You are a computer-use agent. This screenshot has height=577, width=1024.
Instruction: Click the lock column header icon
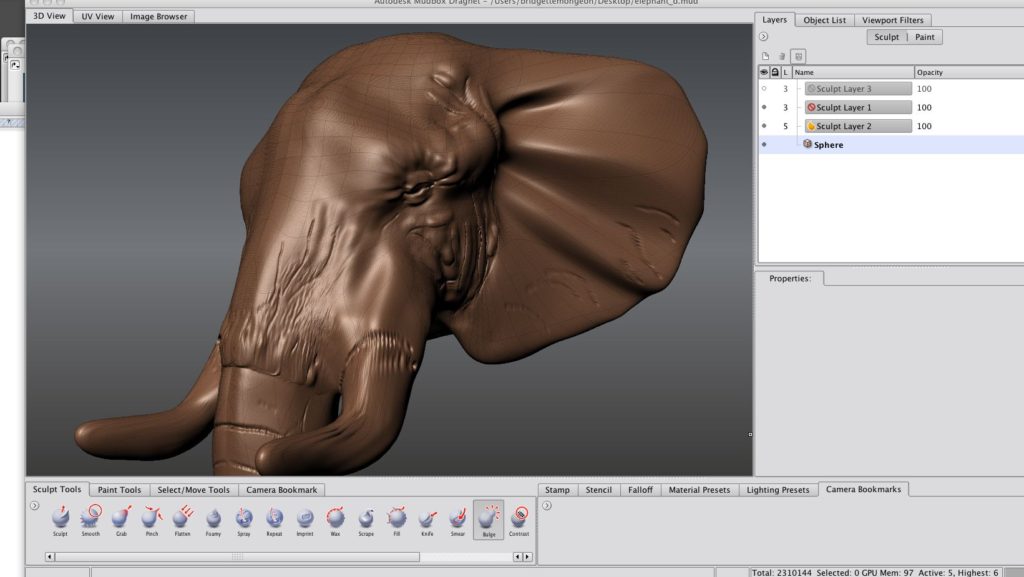775,72
